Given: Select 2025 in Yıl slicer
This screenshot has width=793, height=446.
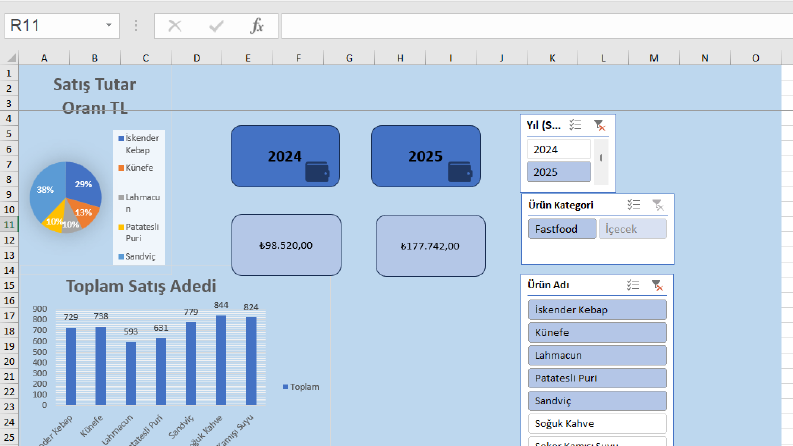Looking at the screenshot, I should (559, 172).
